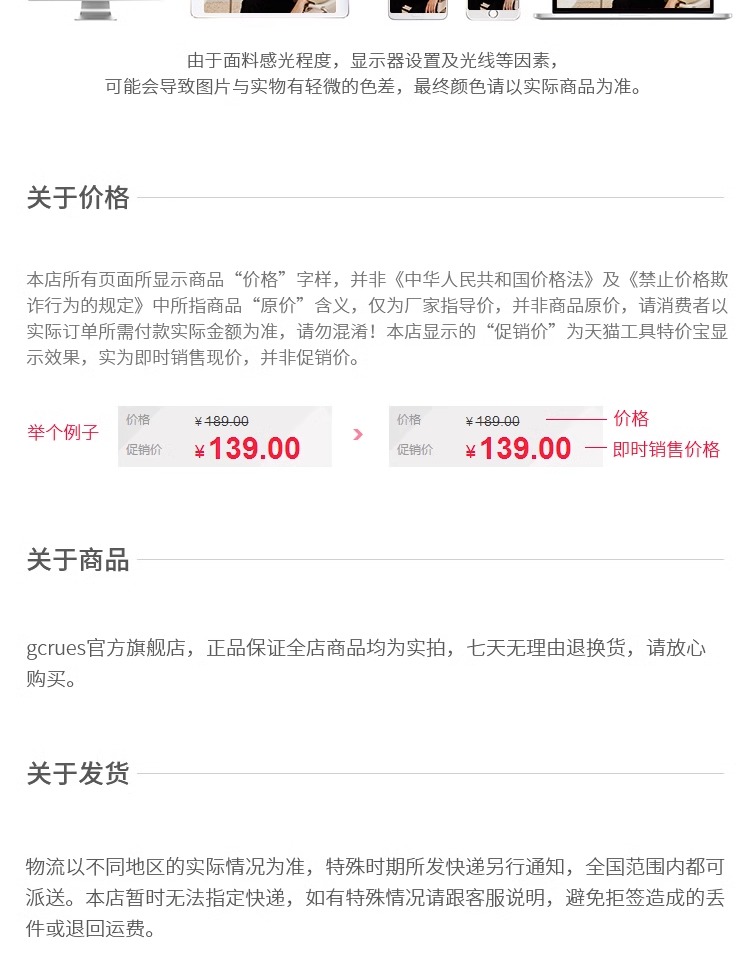
Task: Click the gcrues官方旗舰店 paragraph text
Action: coord(366,664)
